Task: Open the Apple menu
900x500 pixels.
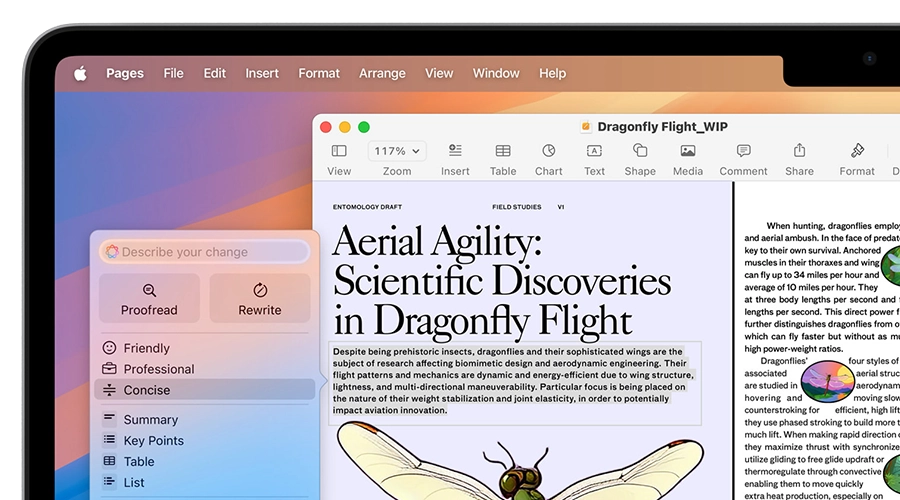Action: tap(80, 73)
